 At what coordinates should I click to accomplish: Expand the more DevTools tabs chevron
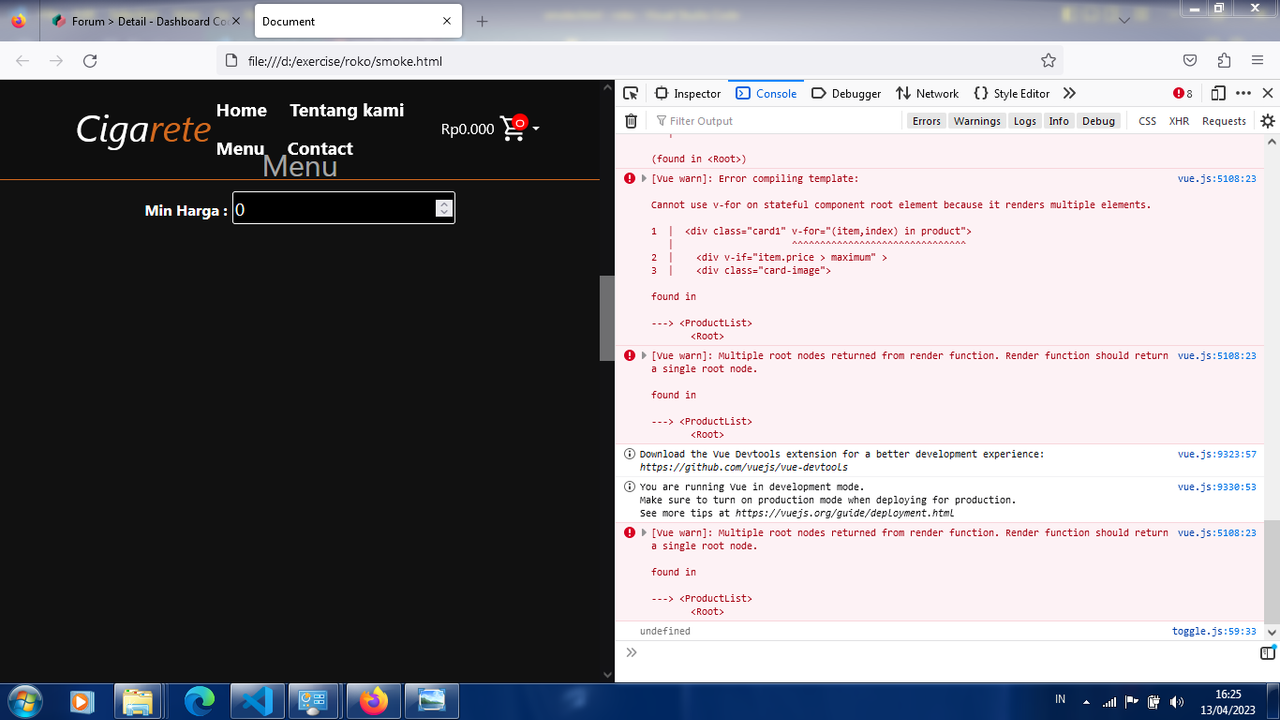tap(1069, 93)
